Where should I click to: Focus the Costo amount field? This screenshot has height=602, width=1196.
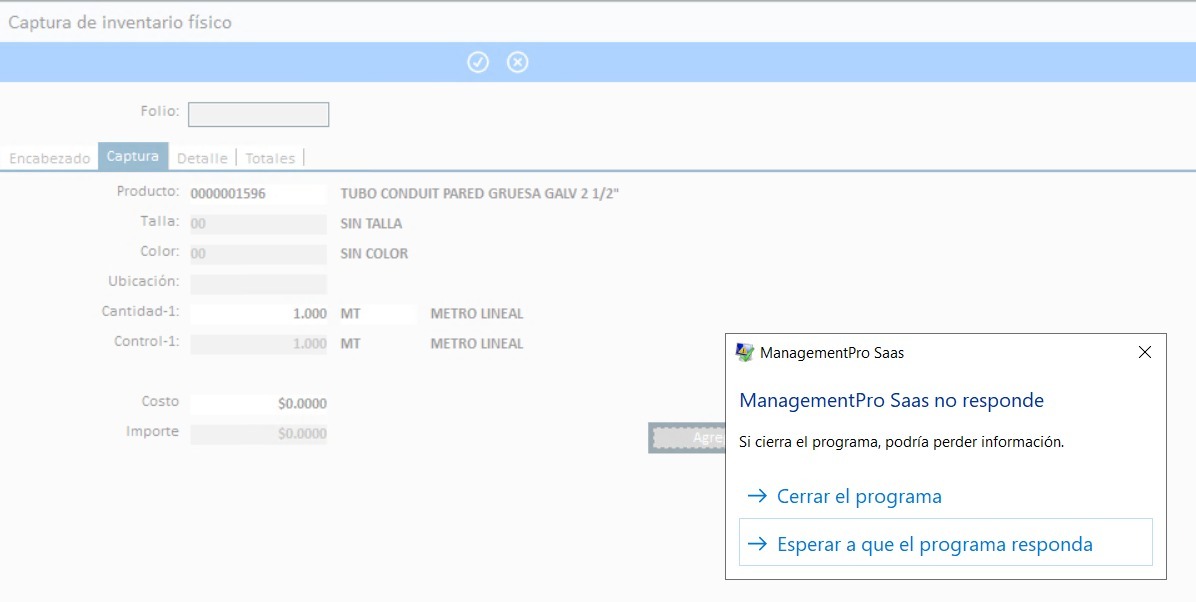pyautogui.click(x=258, y=404)
